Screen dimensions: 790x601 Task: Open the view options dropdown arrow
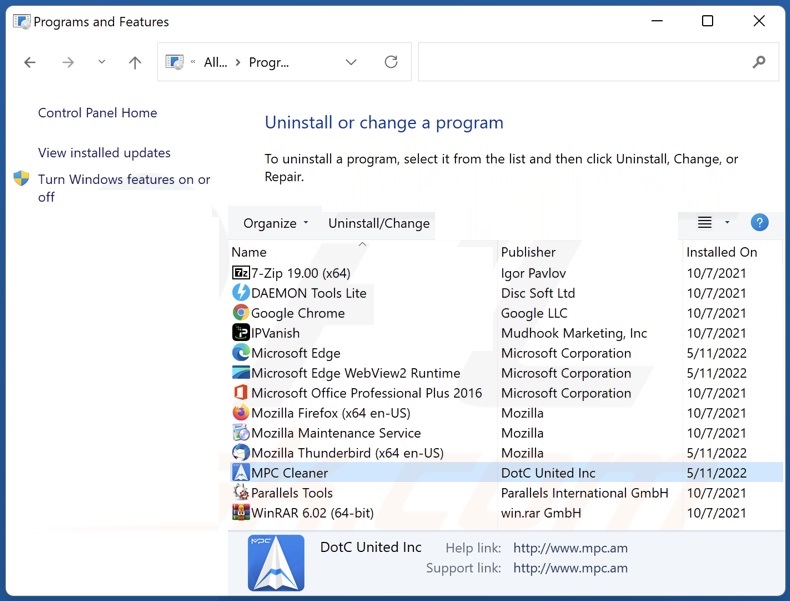[727, 222]
